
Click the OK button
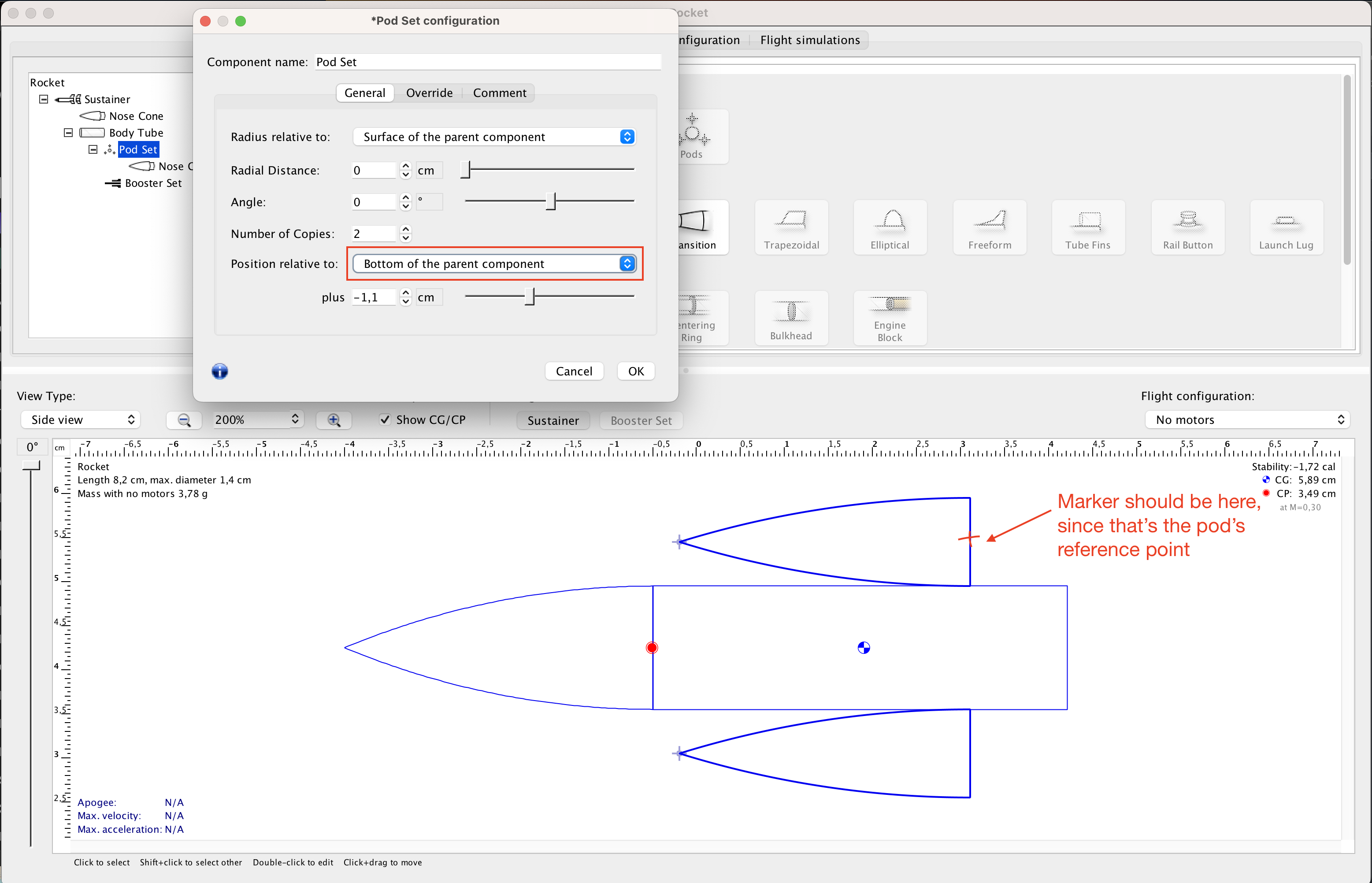click(x=635, y=371)
